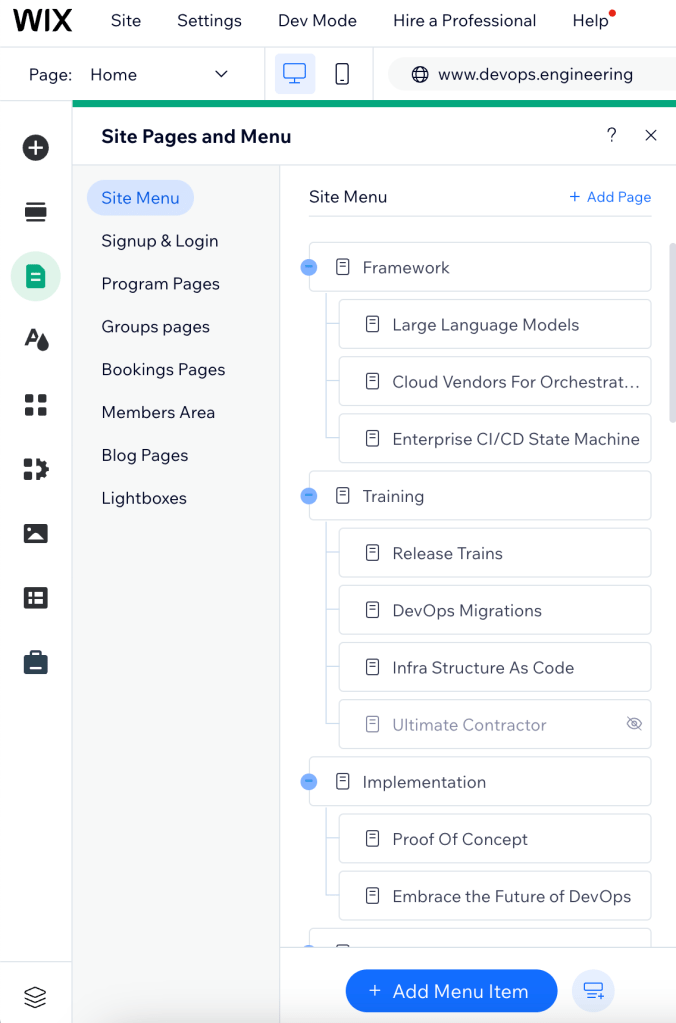Select the Release Trains page
The height and width of the screenshot is (1023, 676).
point(495,553)
